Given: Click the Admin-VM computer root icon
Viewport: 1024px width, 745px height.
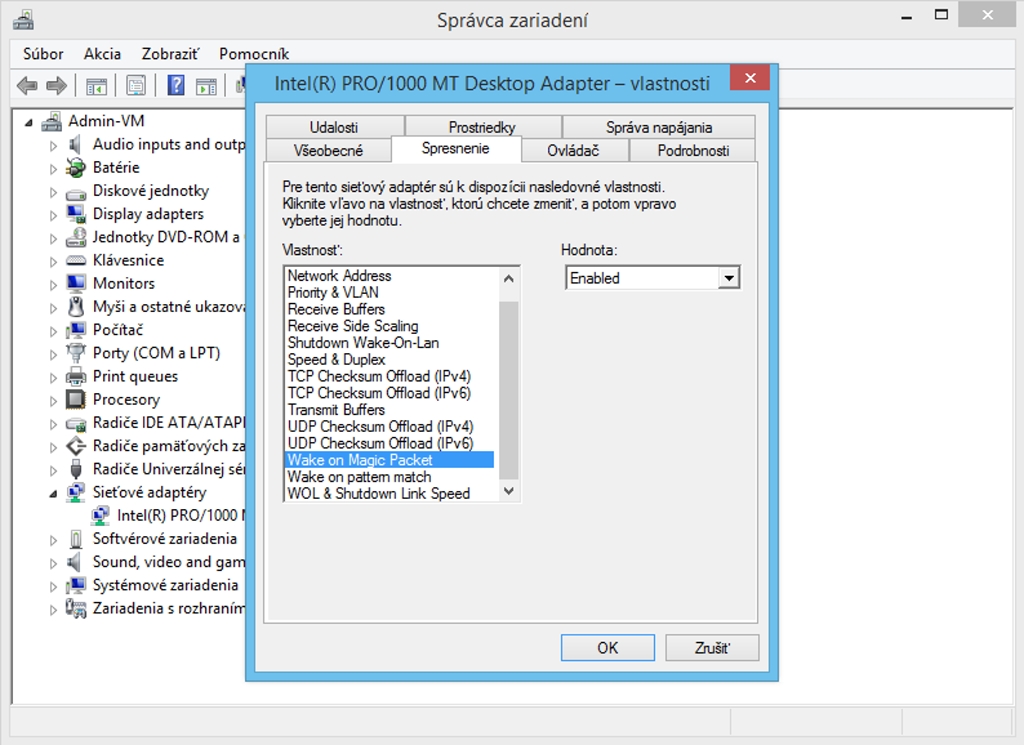Looking at the screenshot, I should pyautogui.click(x=52, y=122).
